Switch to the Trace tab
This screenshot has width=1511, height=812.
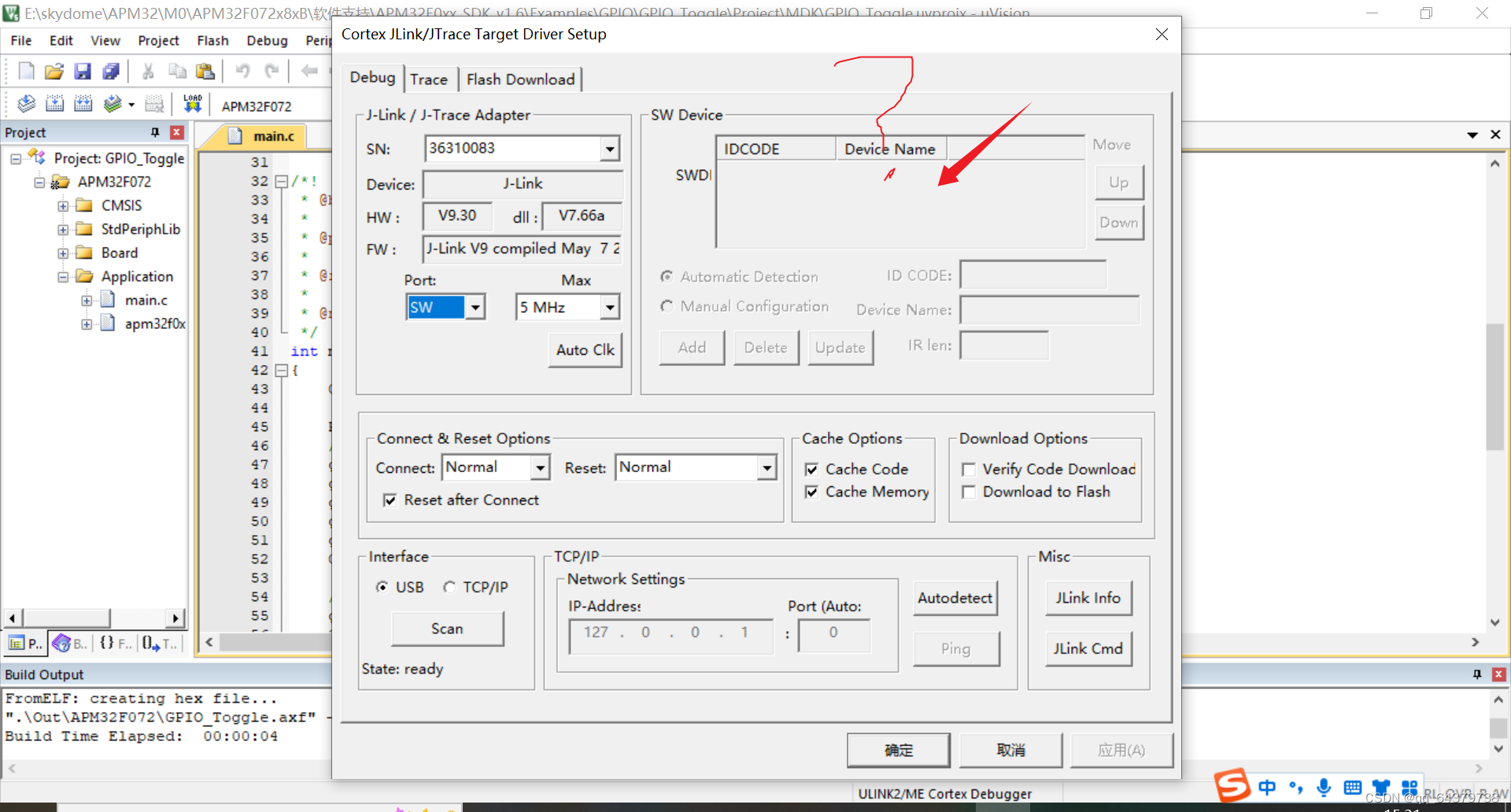point(429,79)
